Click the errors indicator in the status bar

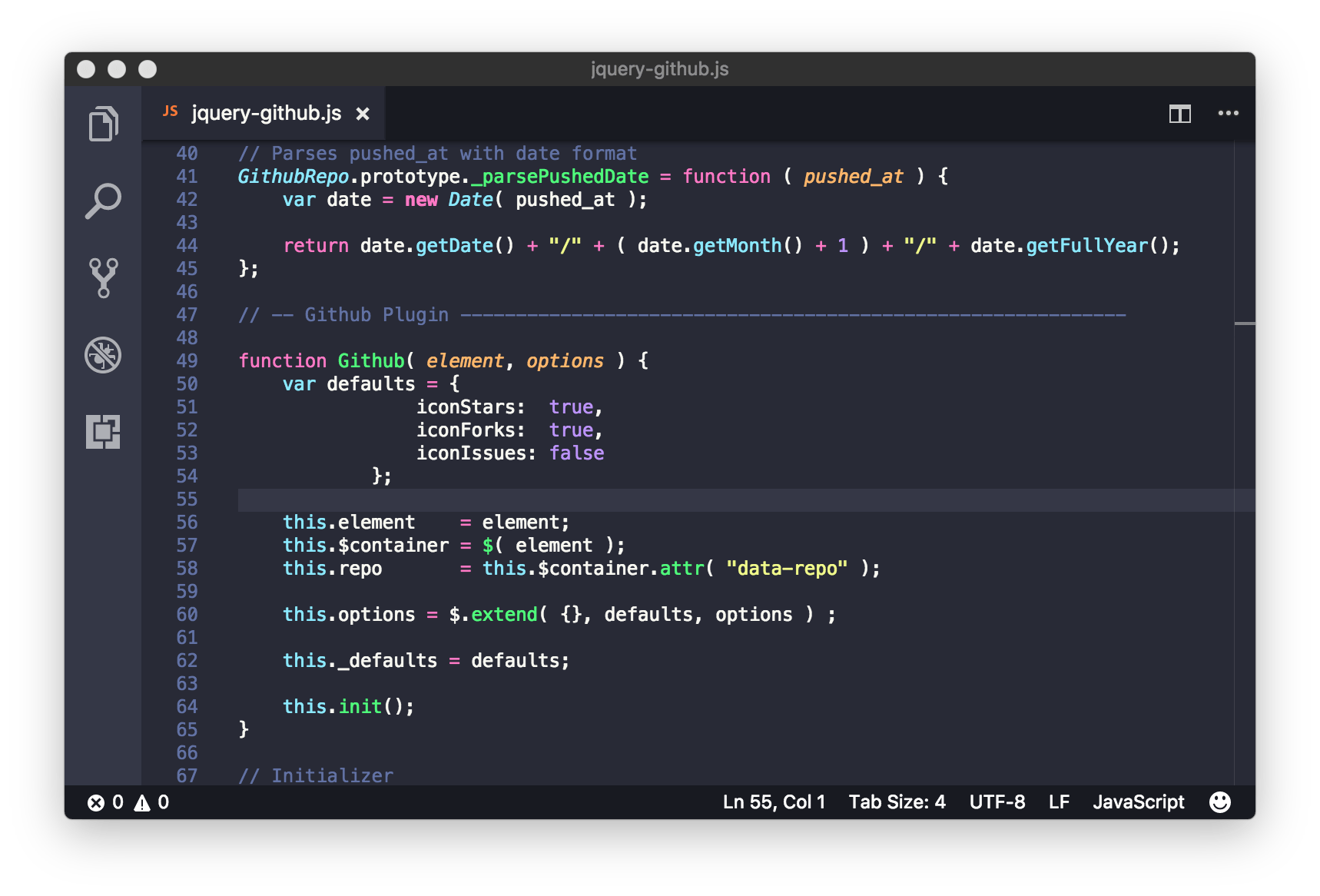(x=105, y=801)
